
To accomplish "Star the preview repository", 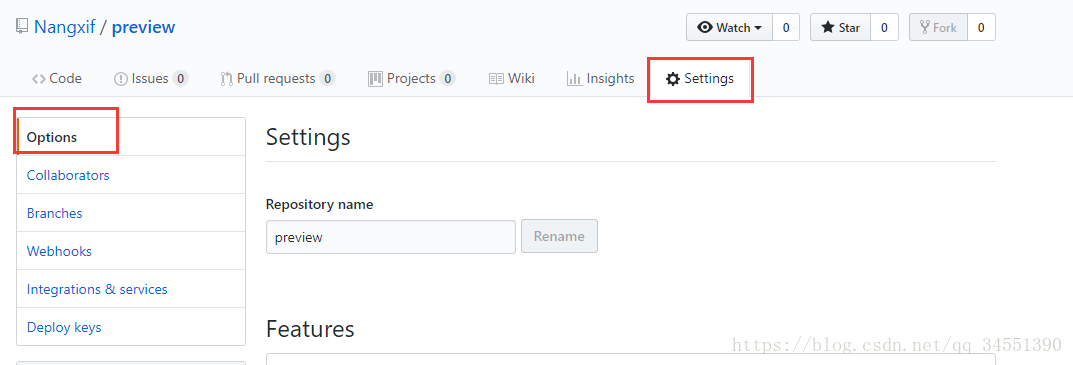I will click(x=840, y=27).
